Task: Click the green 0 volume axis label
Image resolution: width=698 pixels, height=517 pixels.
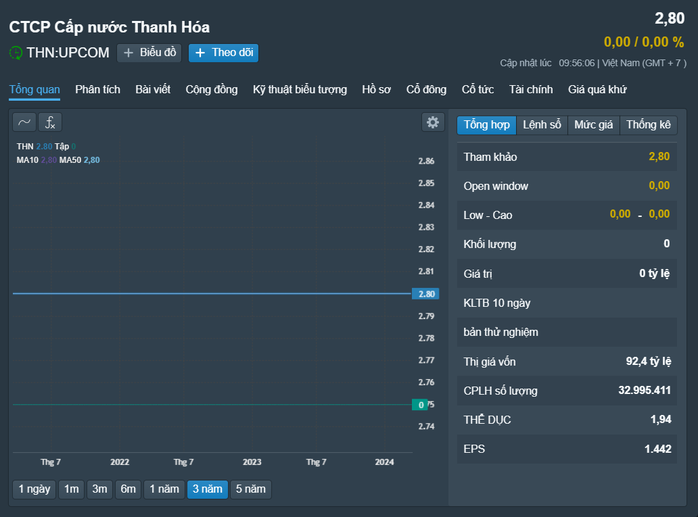Action: pos(420,405)
